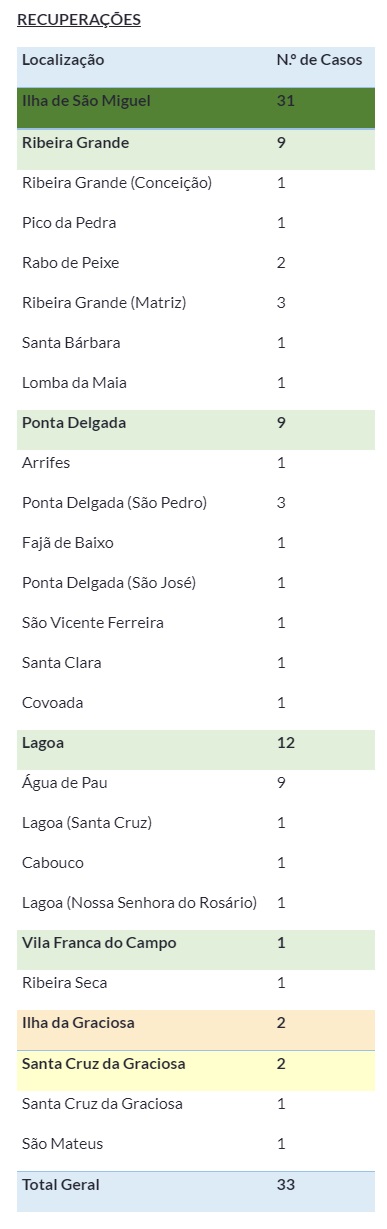Click the Ribeira Grande (Matriz) row
Viewport: 387px width, 1229px height.
pyautogui.click(x=196, y=302)
